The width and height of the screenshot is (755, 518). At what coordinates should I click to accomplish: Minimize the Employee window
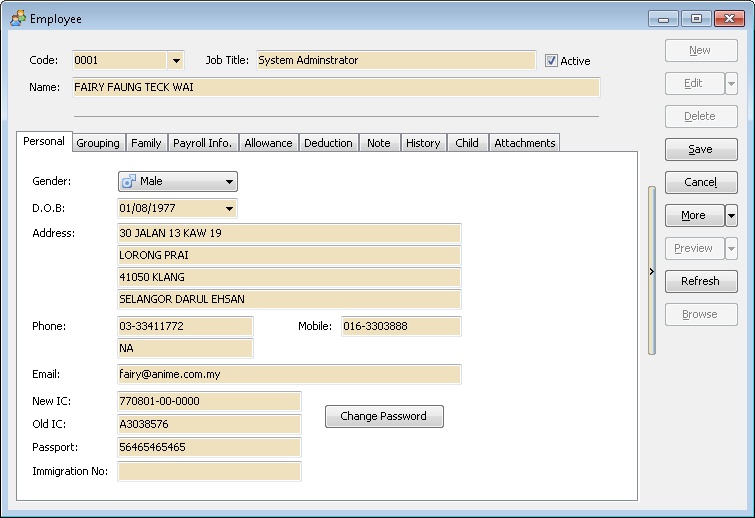point(664,19)
